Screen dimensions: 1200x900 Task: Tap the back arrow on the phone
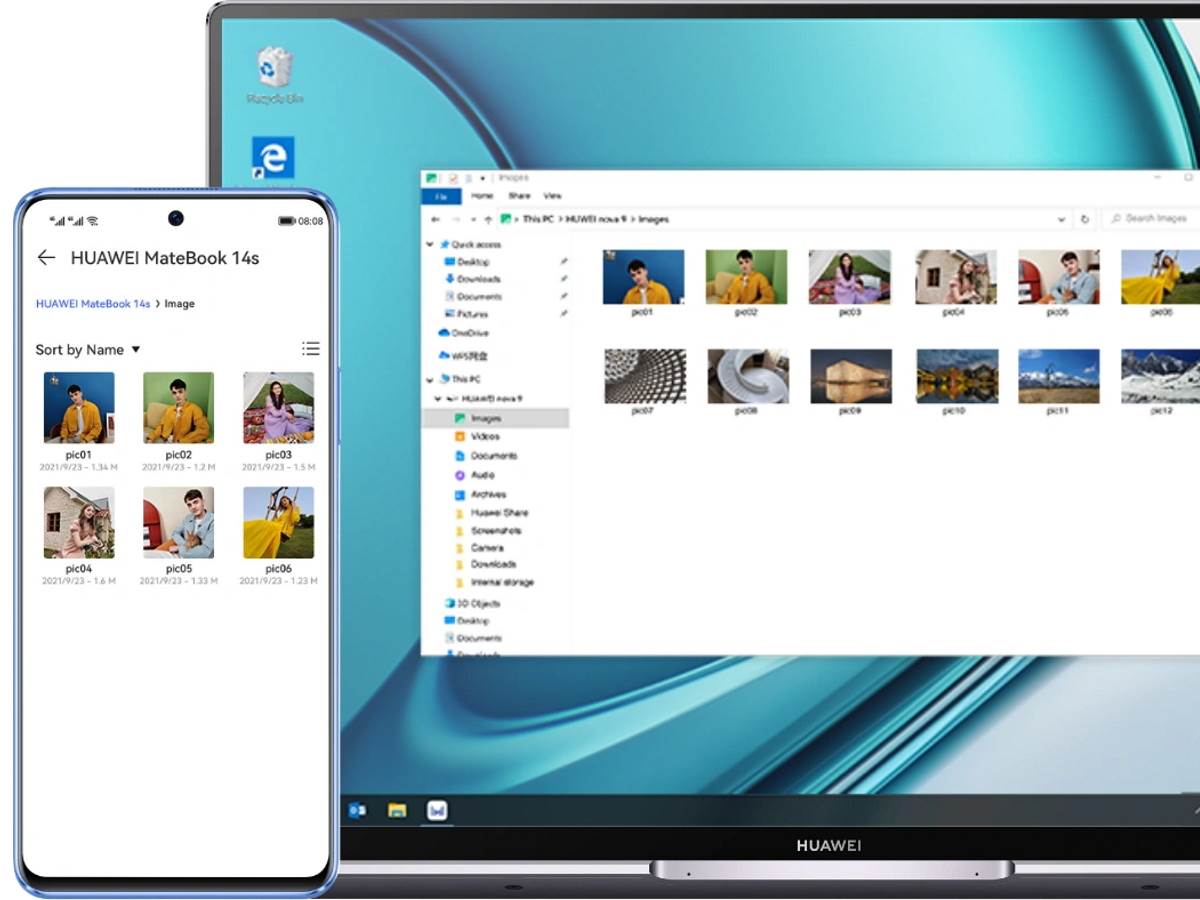46,258
